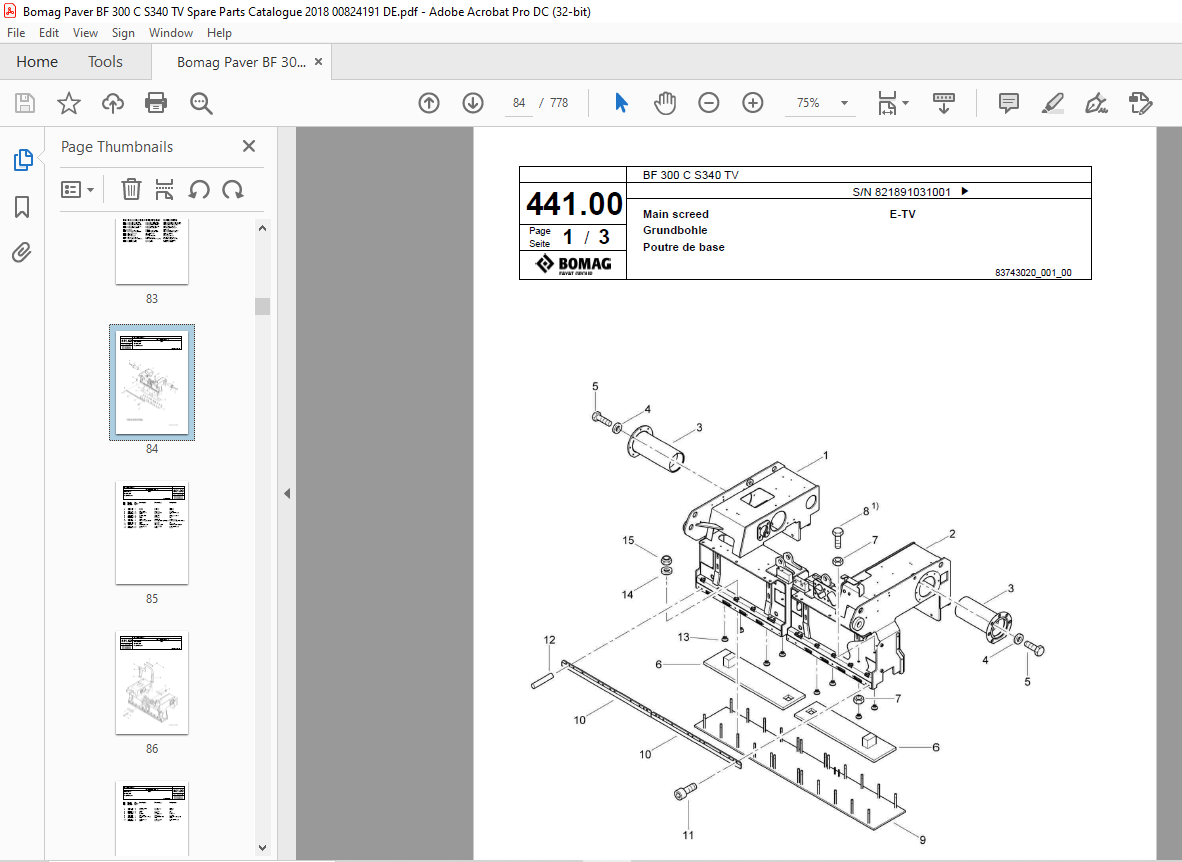Click the E-TV label
Viewport: 1182px width, 862px height.
coord(902,214)
